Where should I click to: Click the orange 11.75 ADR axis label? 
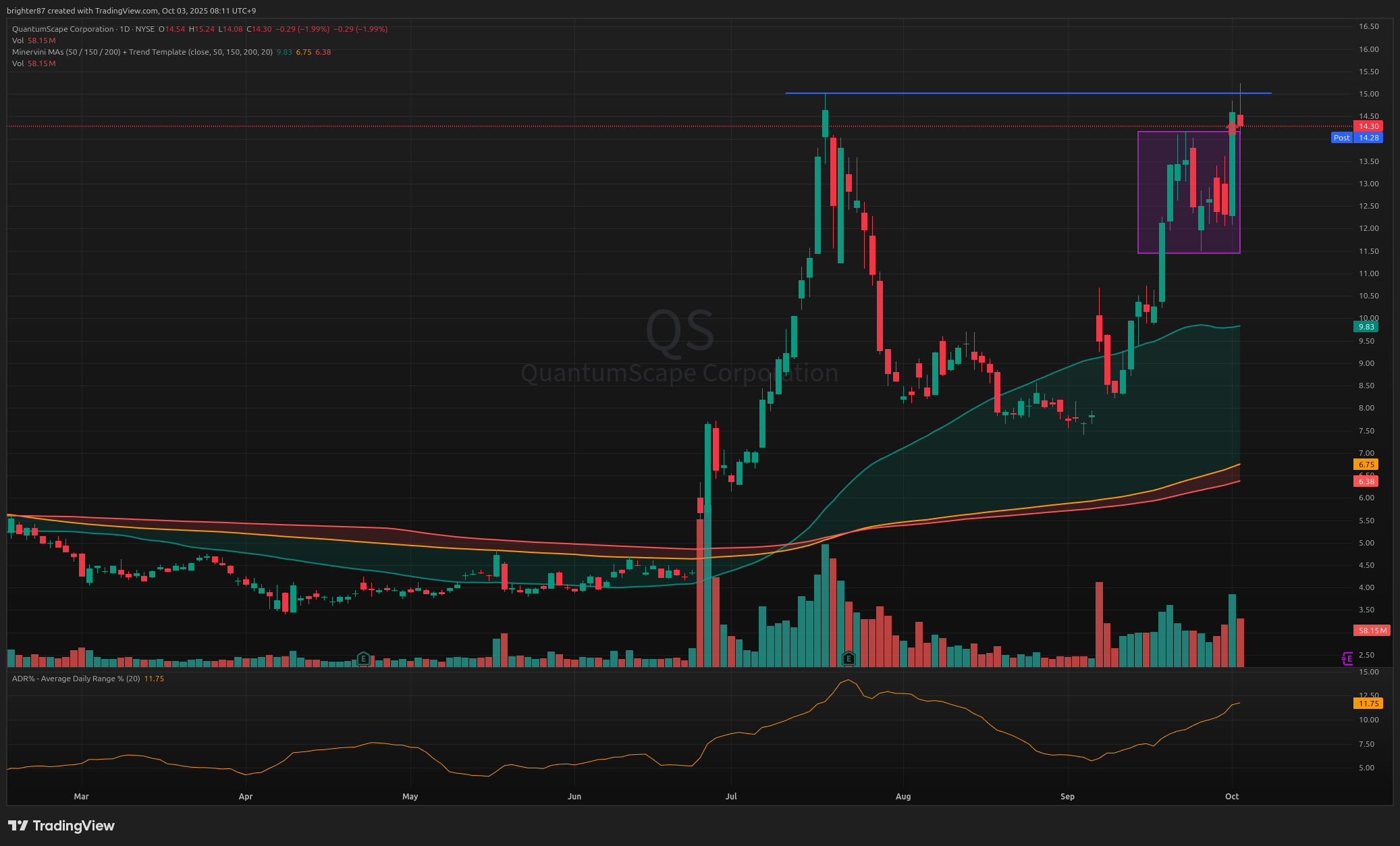[1368, 704]
